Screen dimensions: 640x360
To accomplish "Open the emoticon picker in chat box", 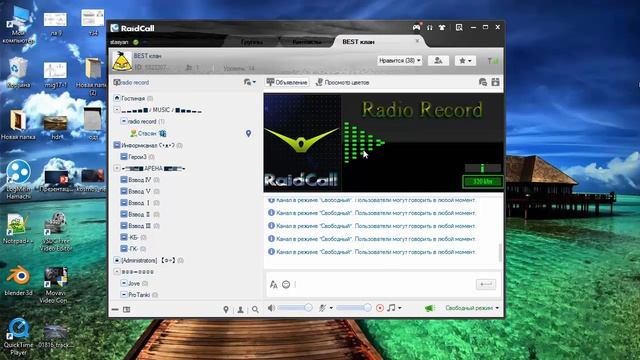I will tap(286, 284).
